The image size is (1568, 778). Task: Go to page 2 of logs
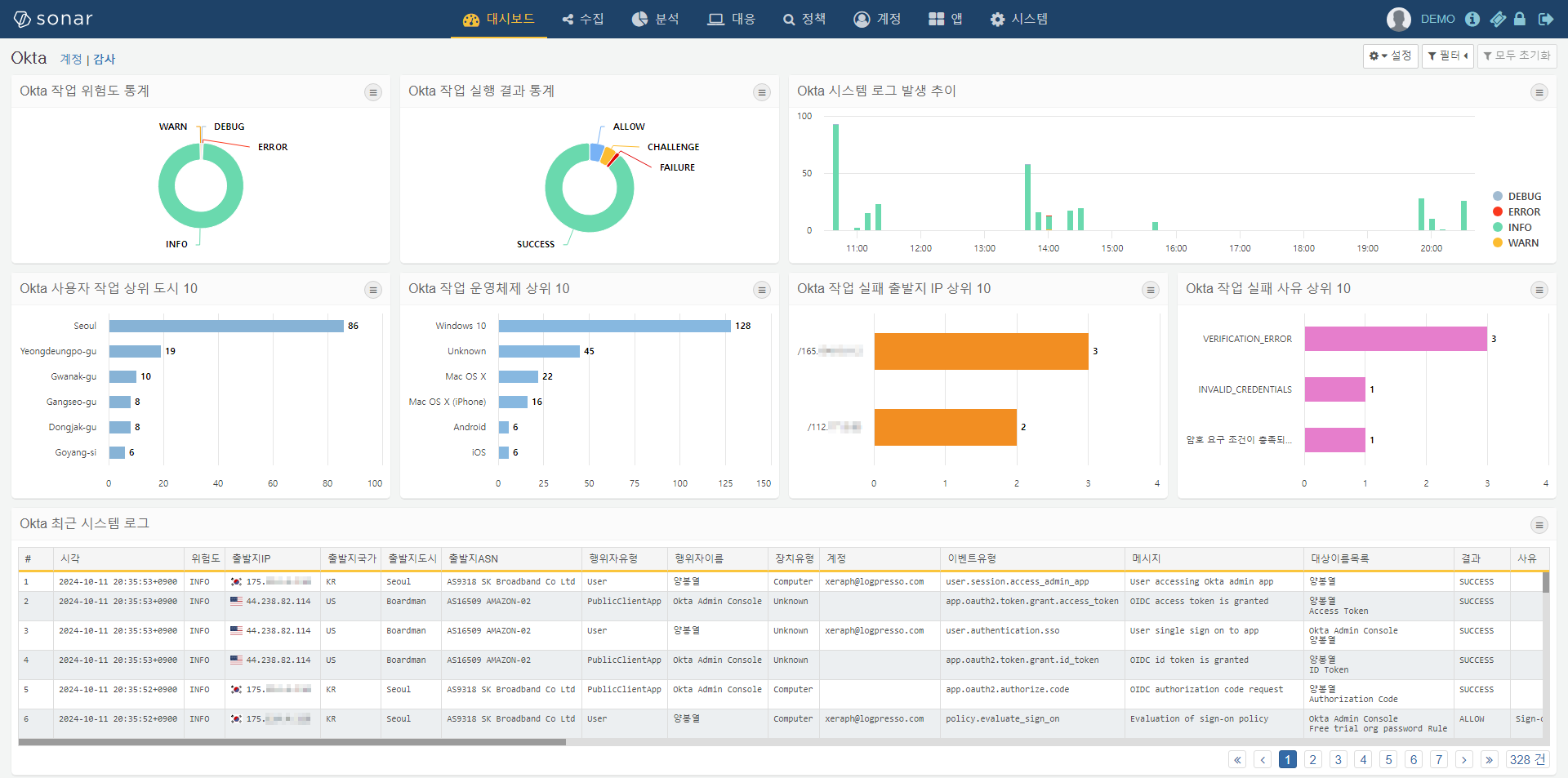pos(1313,759)
